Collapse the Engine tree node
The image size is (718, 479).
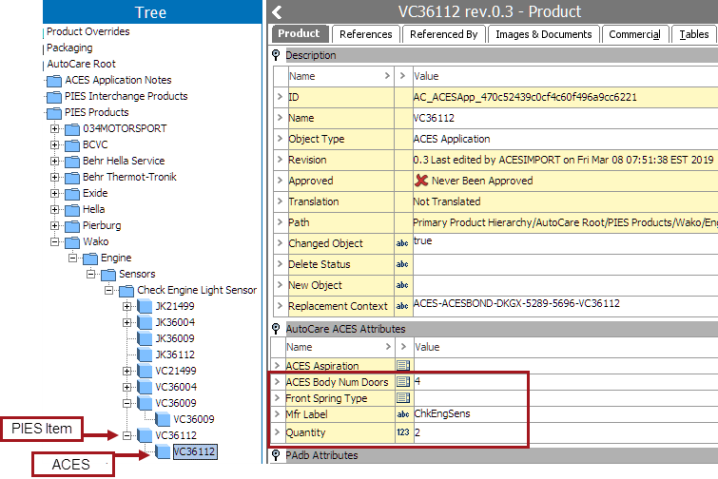pyautogui.click(x=73, y=258)
